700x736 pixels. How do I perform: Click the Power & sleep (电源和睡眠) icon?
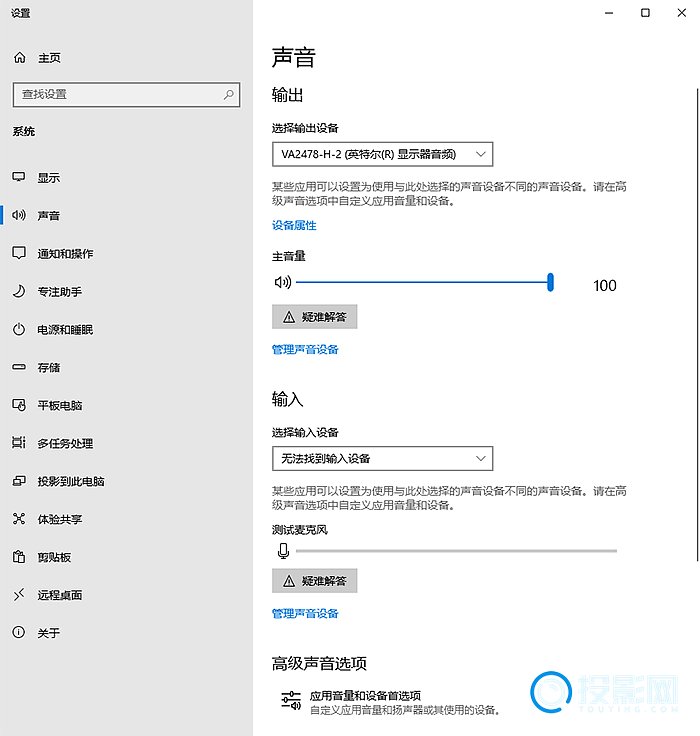pos(19,330)
